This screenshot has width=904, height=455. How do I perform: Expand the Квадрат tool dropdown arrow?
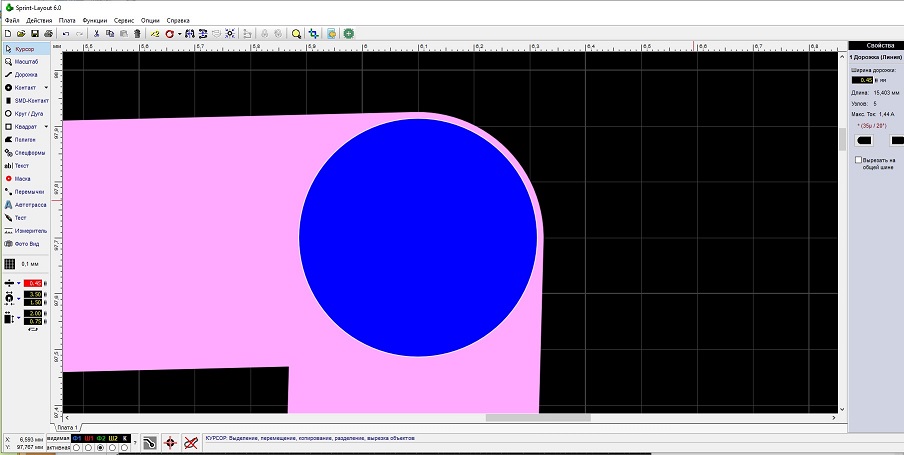(x=46, y=126)
